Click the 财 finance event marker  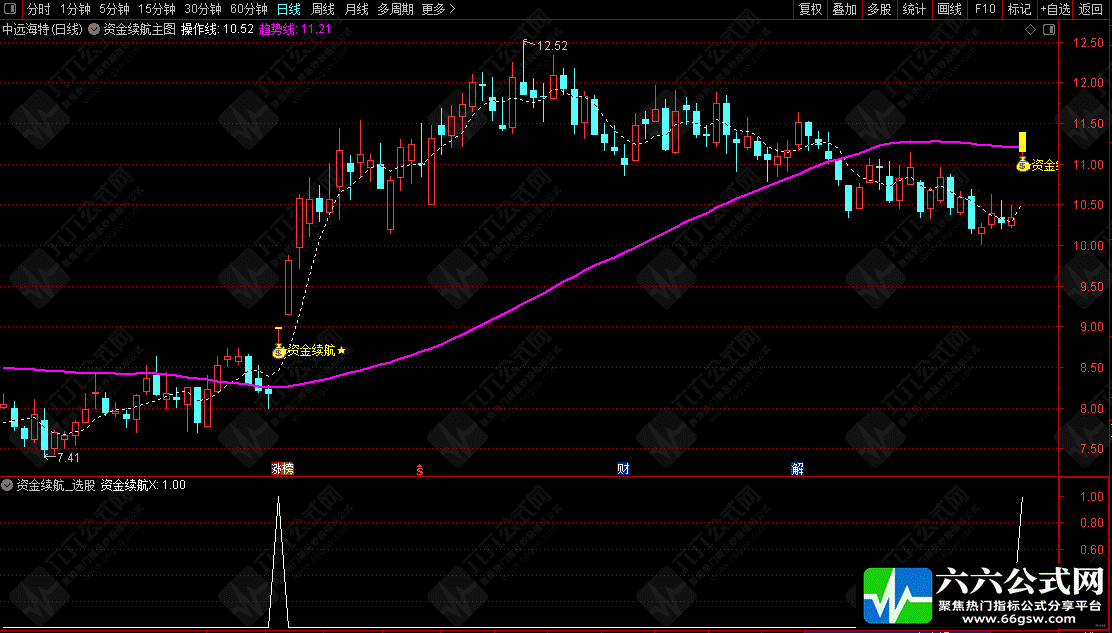623,469
